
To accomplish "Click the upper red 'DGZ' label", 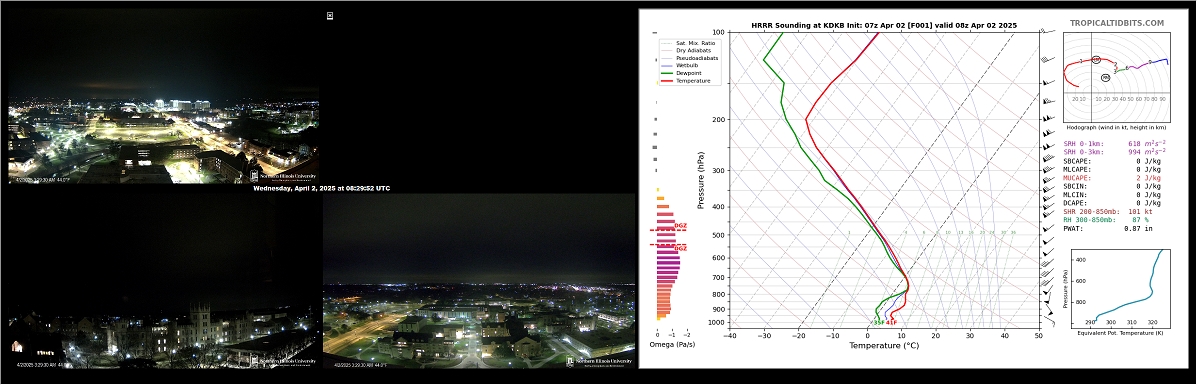I will pyautogui.click(x=681, y=226).
